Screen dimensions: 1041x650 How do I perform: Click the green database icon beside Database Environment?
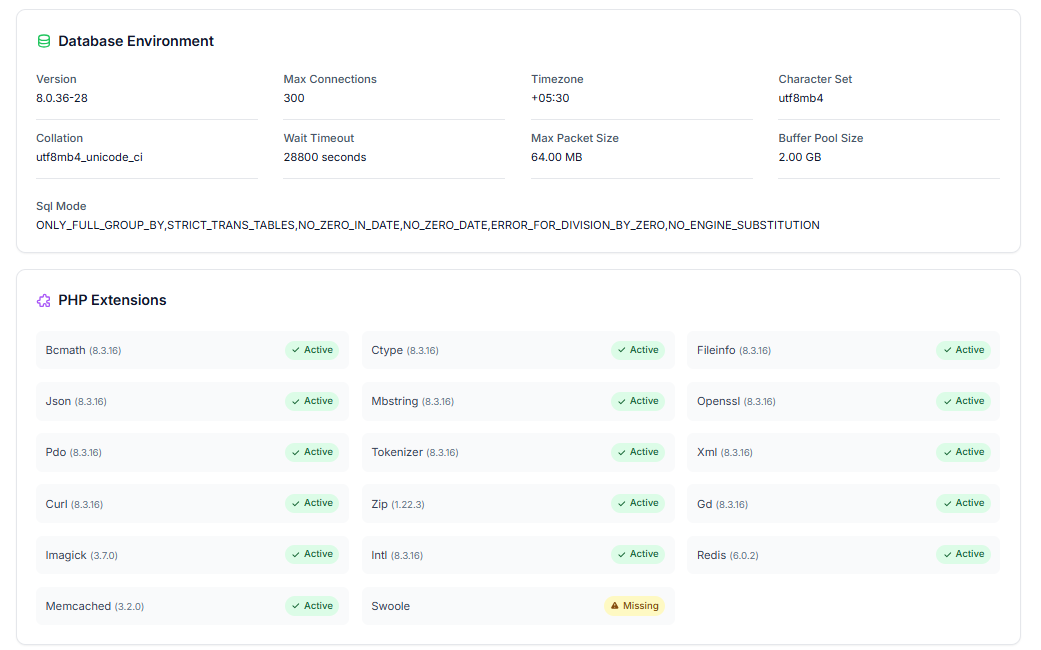[44, 41]
